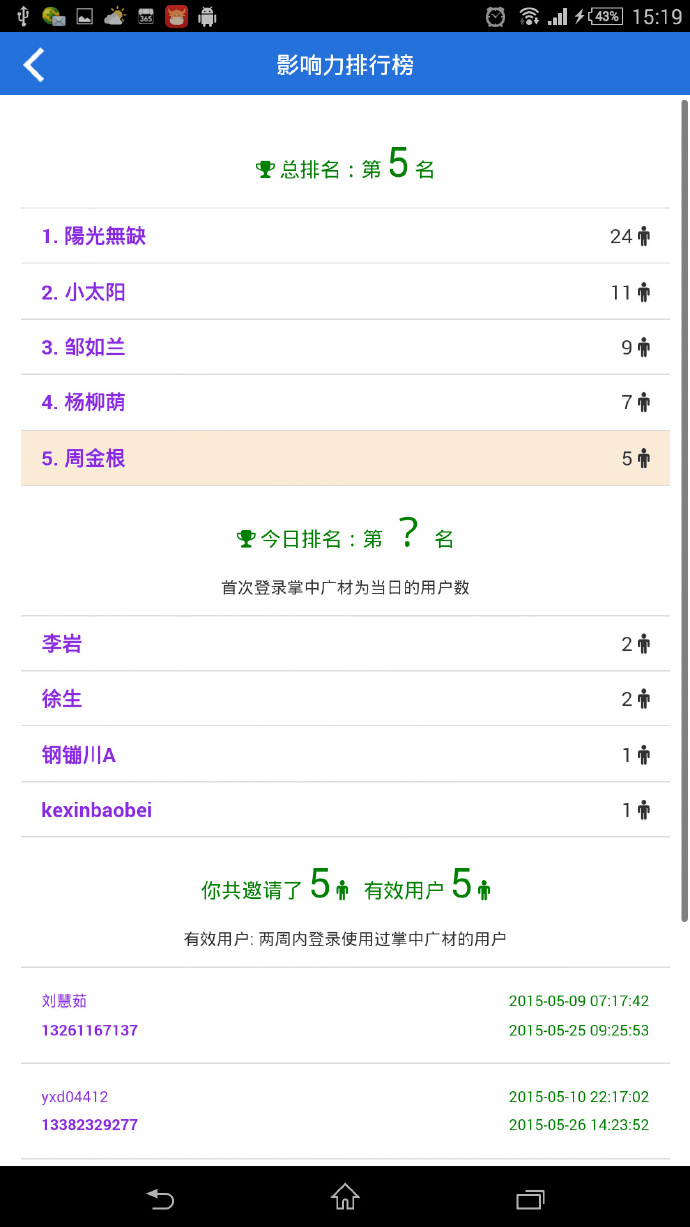Tap person icon next to 陽光無缺's count
Screen dimensions: 690x1227
(x=644, y=237)
